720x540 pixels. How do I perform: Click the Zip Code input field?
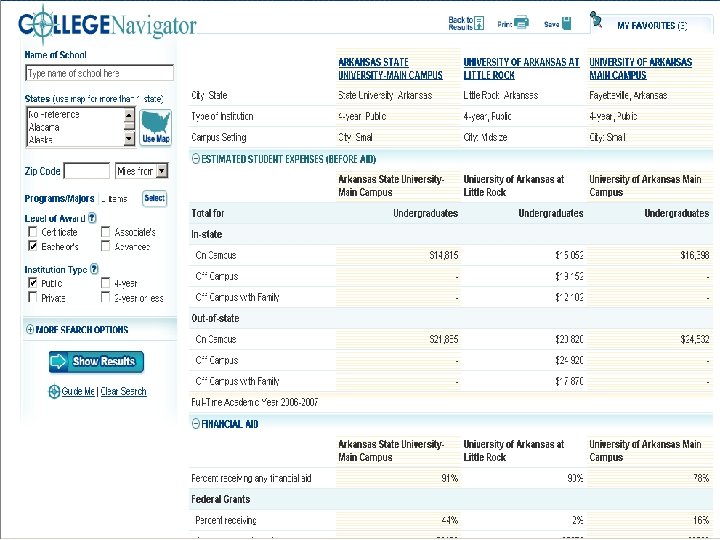pos(87,171)
